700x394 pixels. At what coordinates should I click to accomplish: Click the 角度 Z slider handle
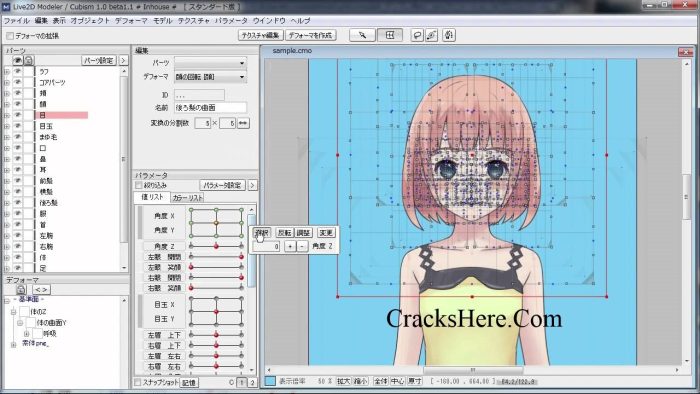point(217,246)
